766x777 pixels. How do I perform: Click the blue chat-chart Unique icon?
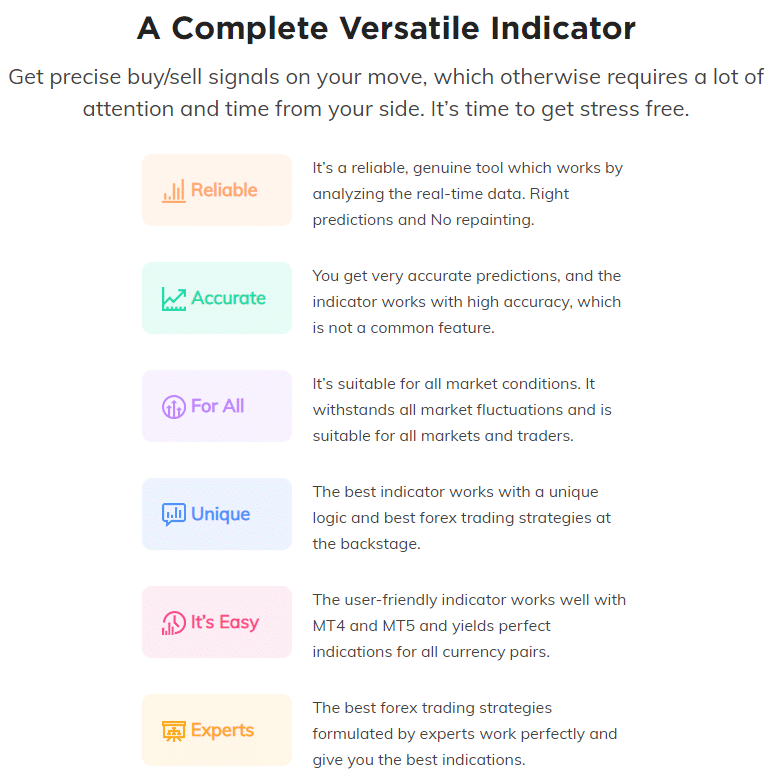pos(173,514)
